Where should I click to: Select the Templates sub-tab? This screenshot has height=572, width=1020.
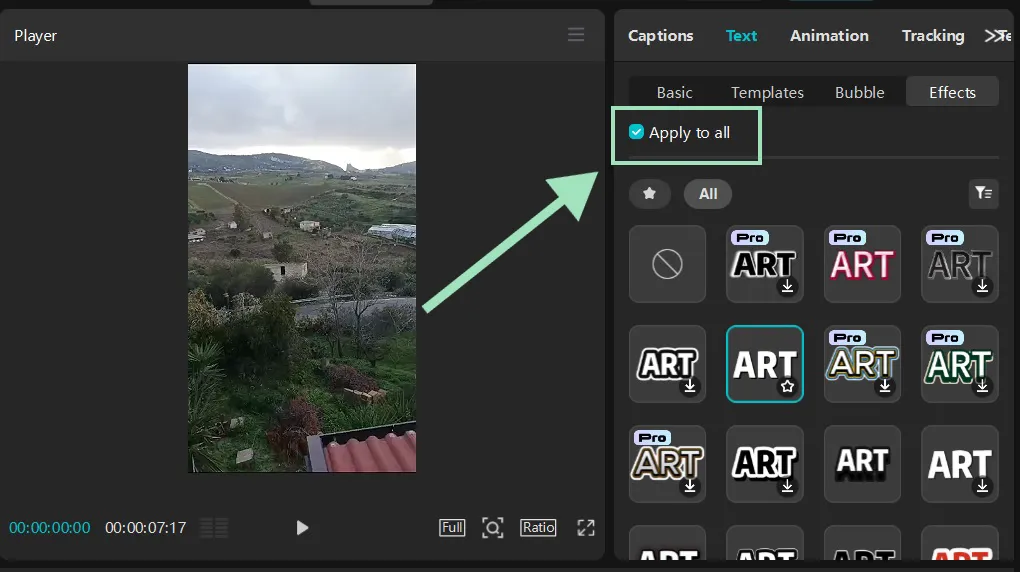point(767,92)
